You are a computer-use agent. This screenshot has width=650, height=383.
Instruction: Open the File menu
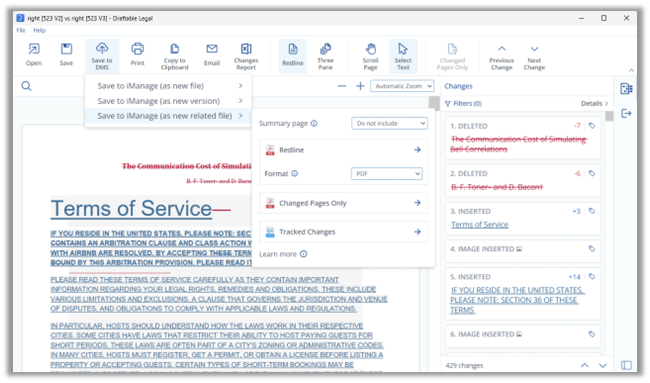[21, 30]
